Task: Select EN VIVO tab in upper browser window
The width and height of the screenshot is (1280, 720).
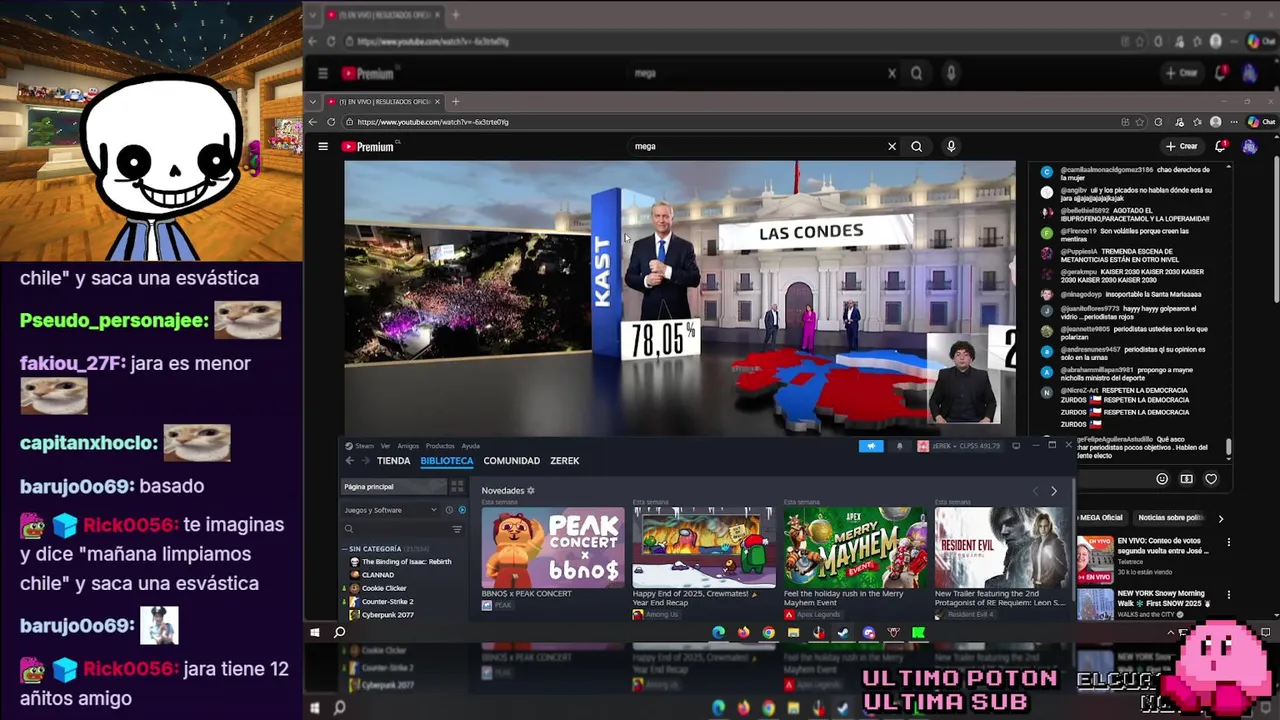Action: click(385, 15)
